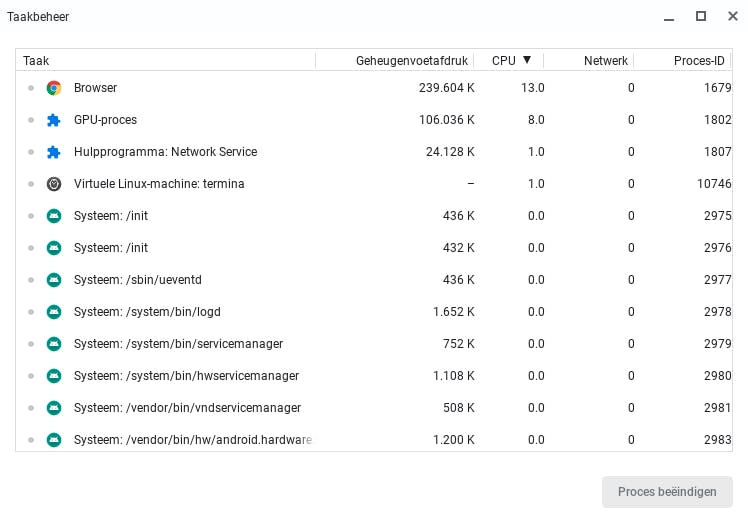Click the Android icon beside /system/bin/servicemanager

coord(54,344)
